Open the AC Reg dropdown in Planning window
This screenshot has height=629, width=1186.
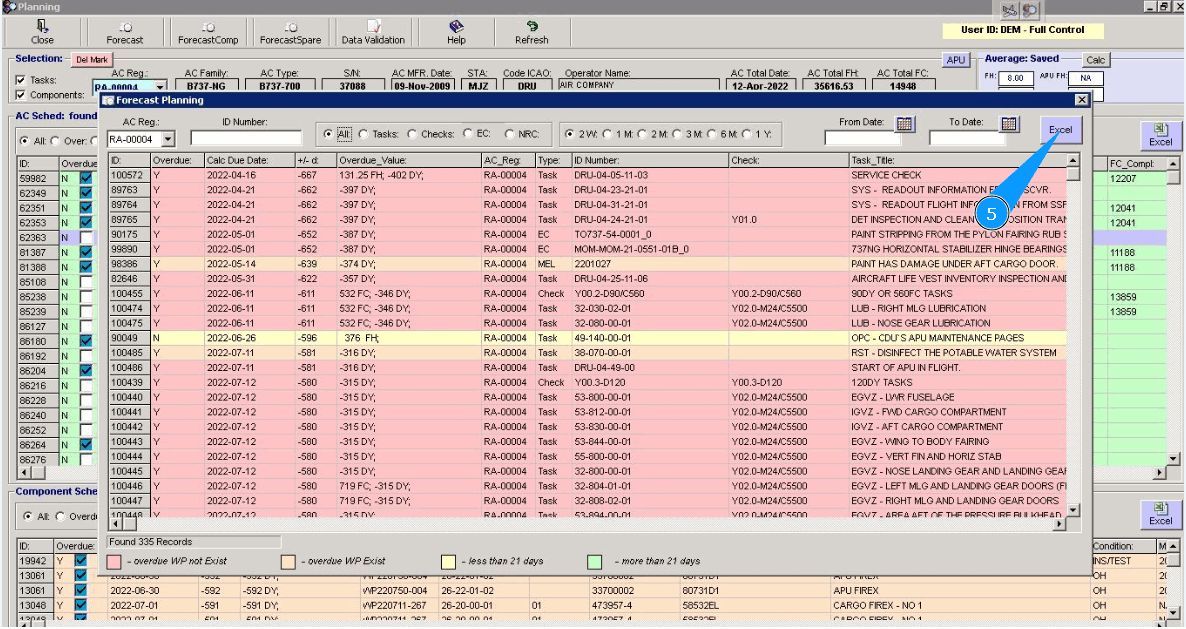(160, 87)
